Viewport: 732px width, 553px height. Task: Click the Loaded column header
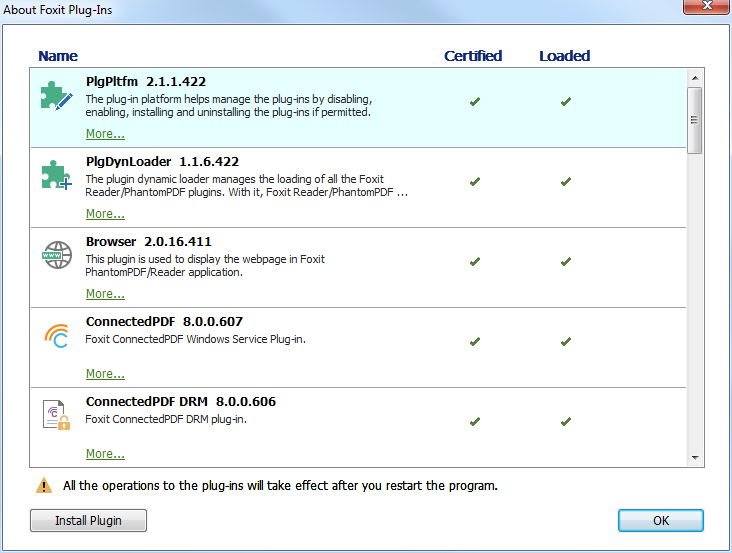pos(564,56)
